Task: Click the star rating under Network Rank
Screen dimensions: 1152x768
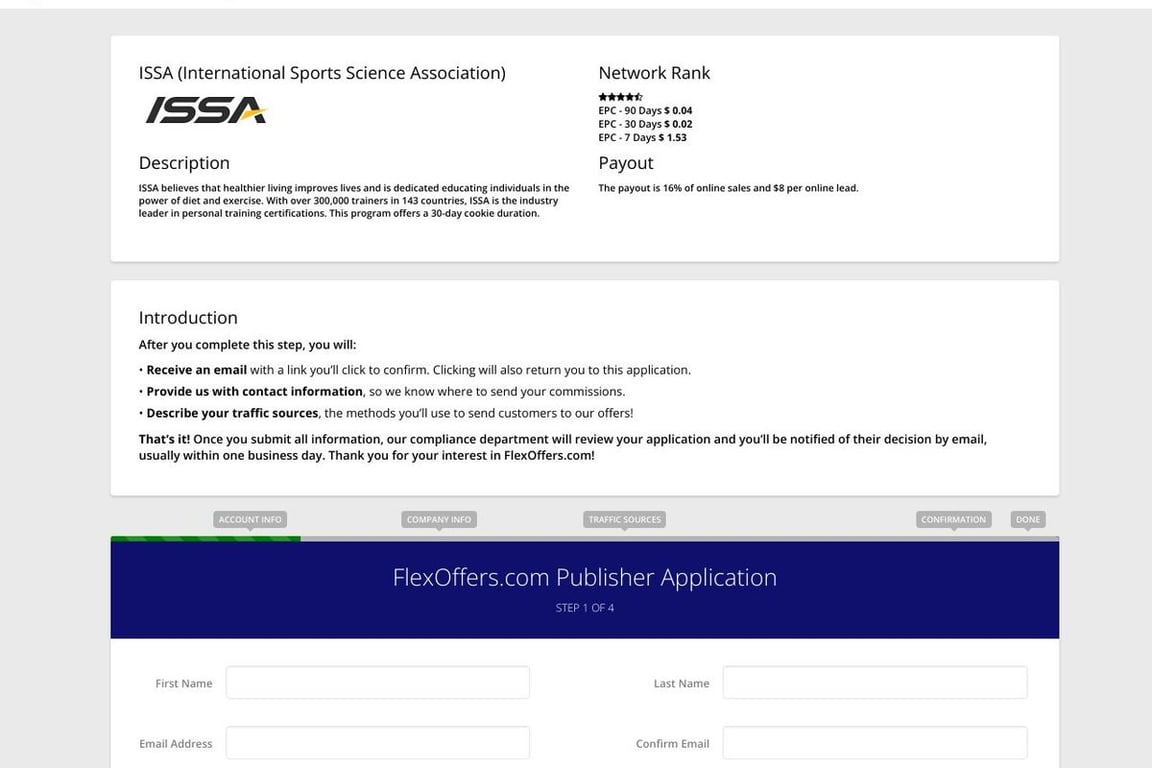Action: [x=618, y=96]
